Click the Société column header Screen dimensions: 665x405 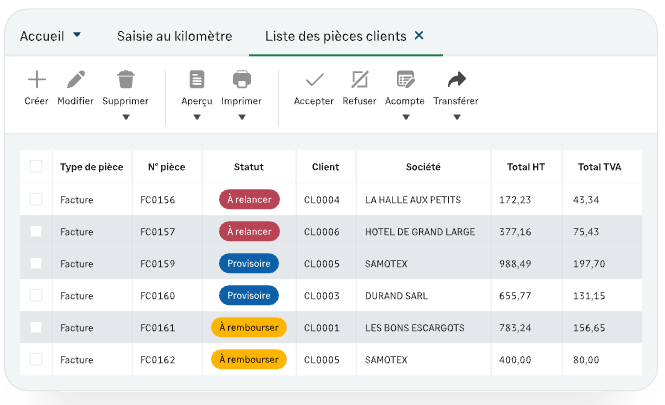point(423,167)
